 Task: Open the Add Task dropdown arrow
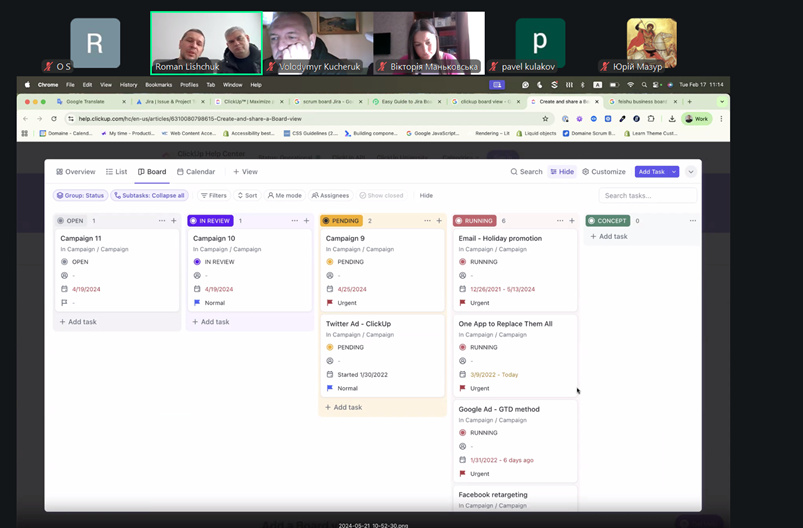[674, 172]
